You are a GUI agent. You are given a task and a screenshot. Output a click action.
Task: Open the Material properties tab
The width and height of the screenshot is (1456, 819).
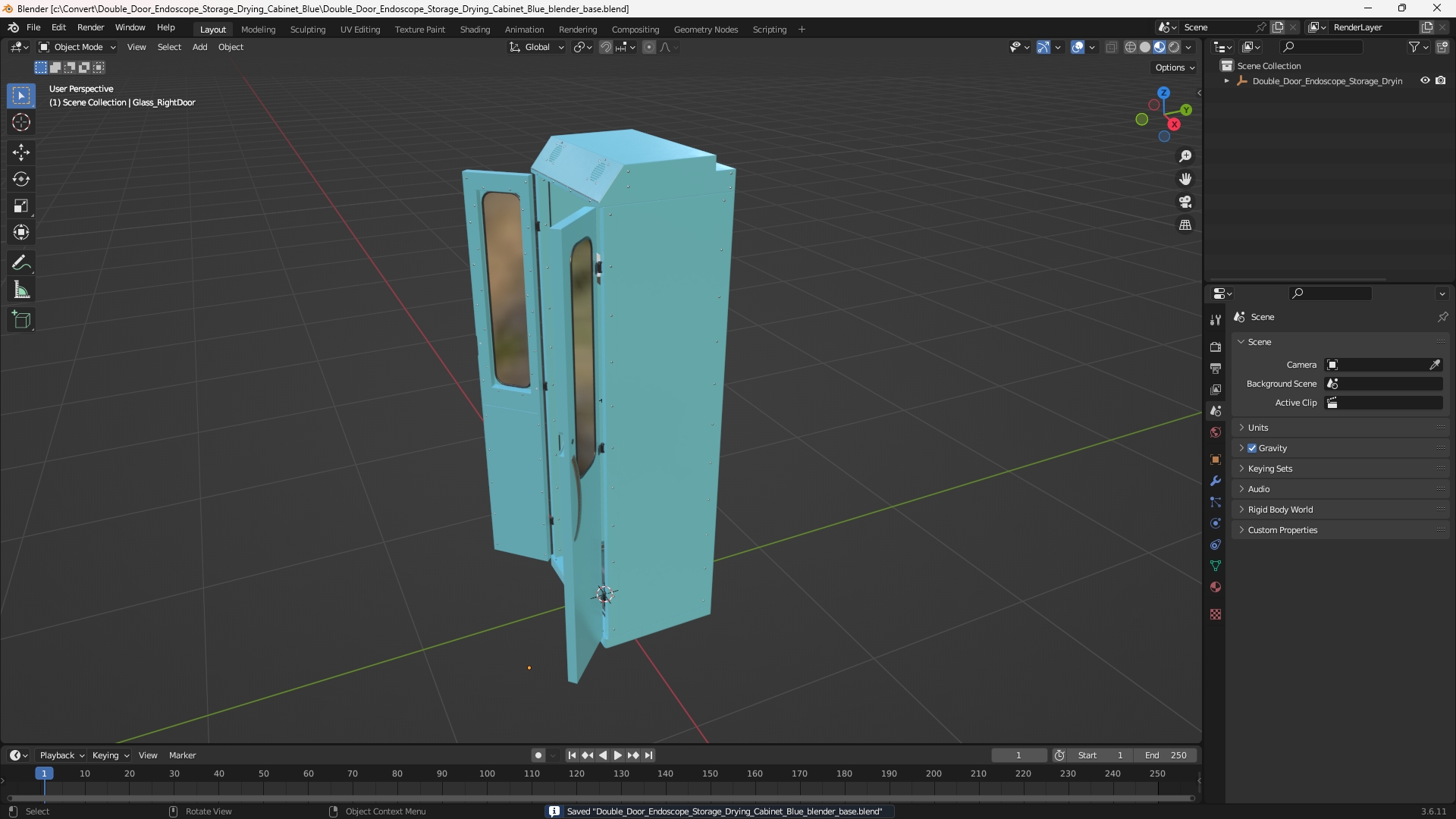(x=1216, y=587)
